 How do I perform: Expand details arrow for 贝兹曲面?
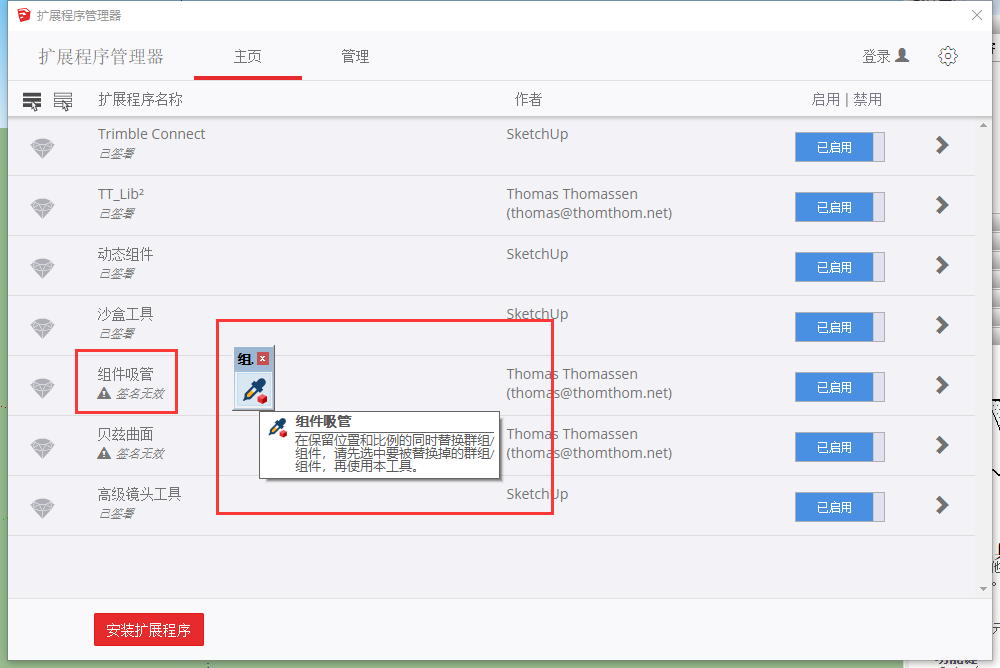point(943,445)
